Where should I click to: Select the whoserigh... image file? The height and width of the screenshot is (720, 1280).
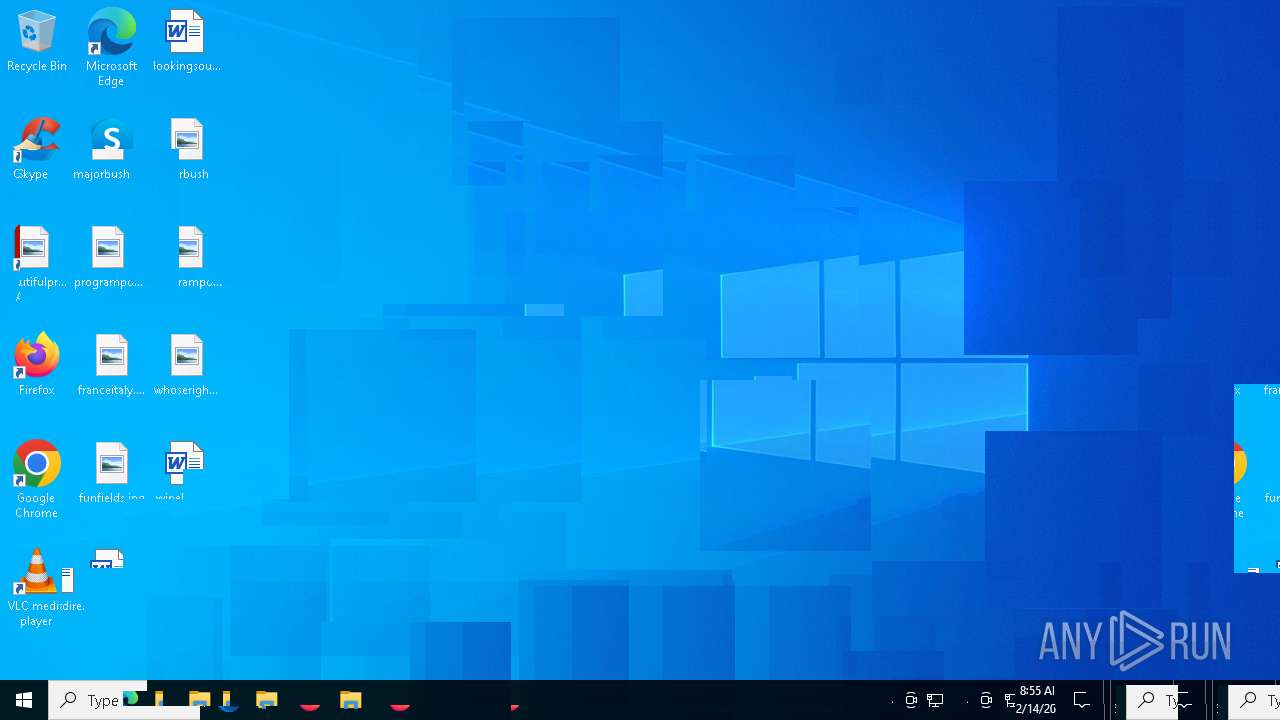[186, 365]
